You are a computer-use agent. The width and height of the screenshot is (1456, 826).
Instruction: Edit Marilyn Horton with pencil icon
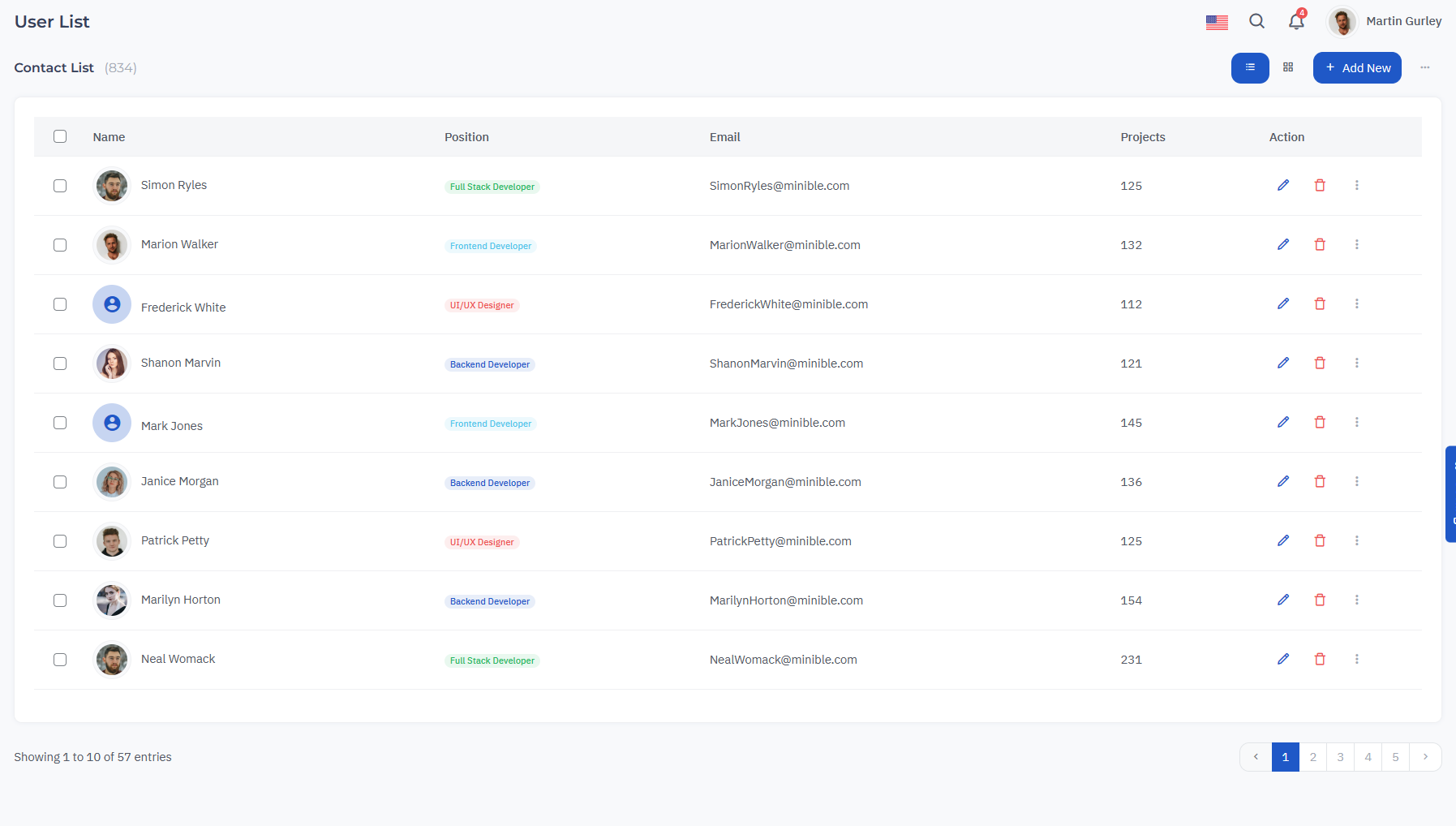pyautogui.click(x=1283, y=600)
